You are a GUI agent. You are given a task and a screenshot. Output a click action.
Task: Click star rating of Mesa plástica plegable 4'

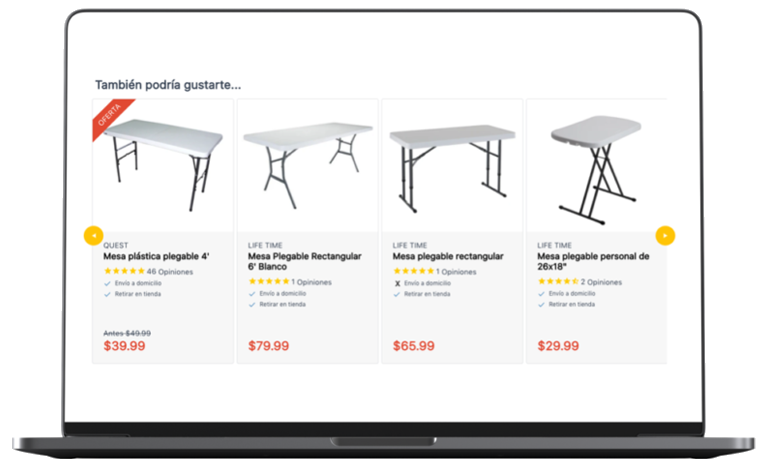[x=124, y=271]
